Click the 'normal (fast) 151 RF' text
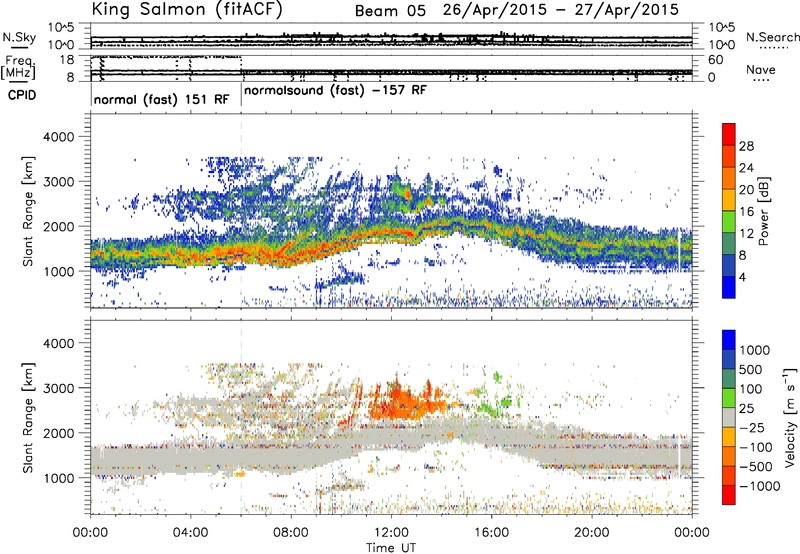The height and width of the screenshot is (554, 800). coord(162,99)
